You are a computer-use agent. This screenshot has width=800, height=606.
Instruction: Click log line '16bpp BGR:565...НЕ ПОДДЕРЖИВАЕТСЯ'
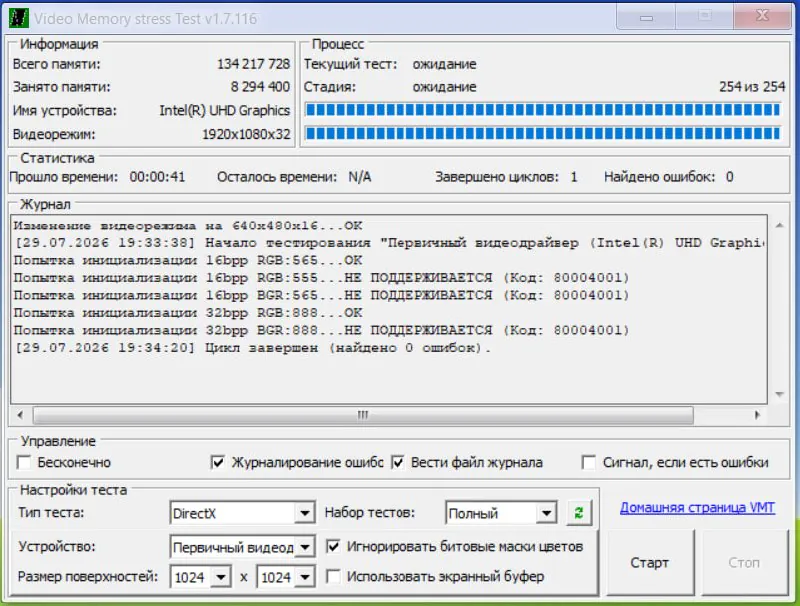point(321,295)
